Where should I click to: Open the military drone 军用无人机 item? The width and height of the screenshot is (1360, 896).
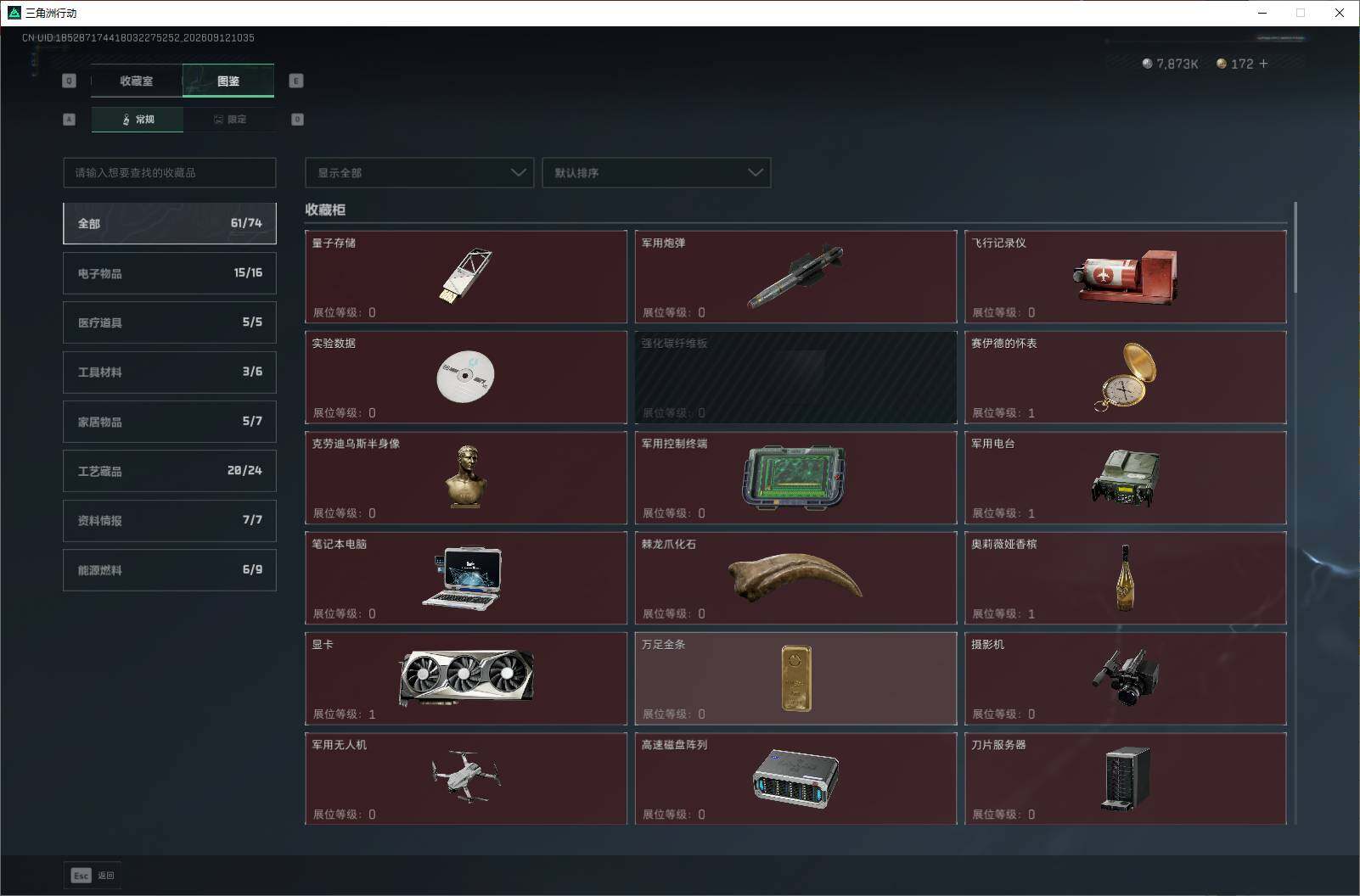tap(466, 778)
